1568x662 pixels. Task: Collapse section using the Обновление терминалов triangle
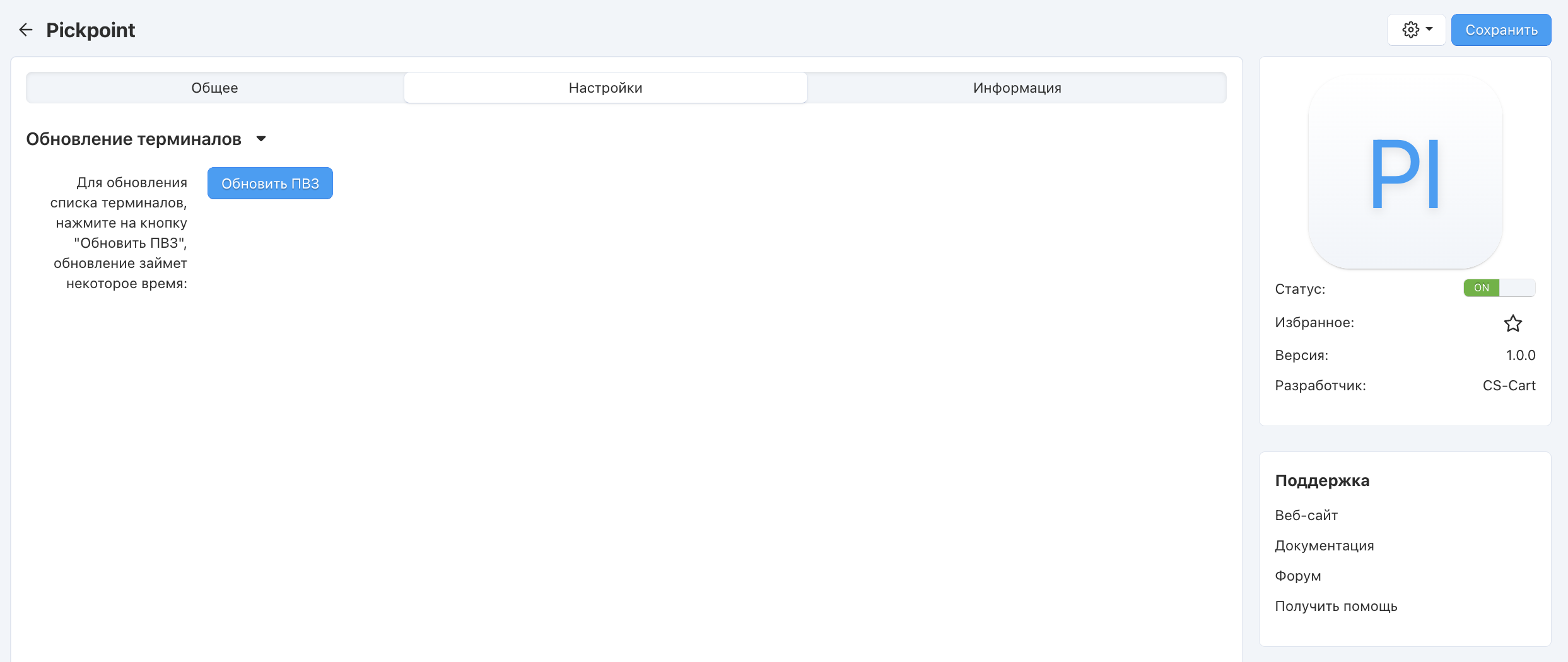pos(261,139)
